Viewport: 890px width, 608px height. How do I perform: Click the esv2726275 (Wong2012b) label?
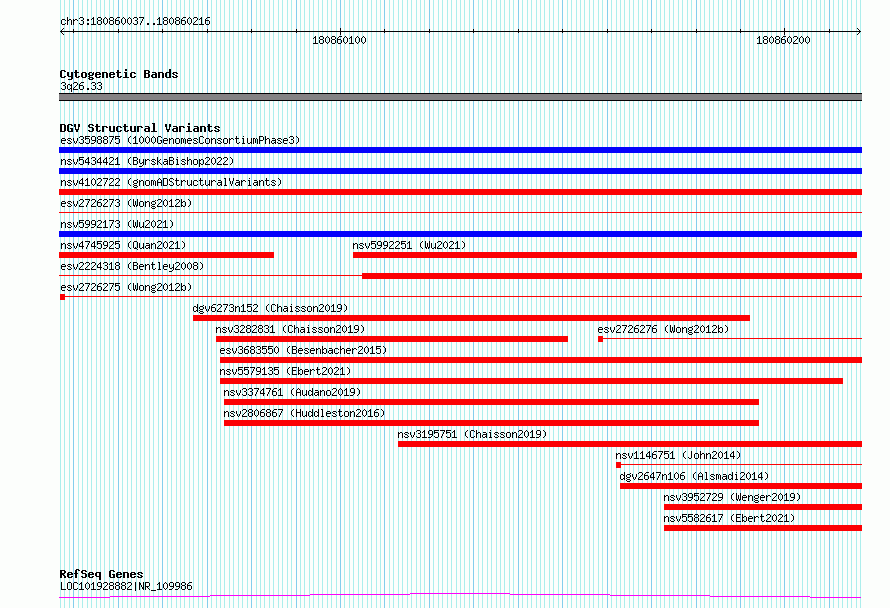click(x=126, y=287)
